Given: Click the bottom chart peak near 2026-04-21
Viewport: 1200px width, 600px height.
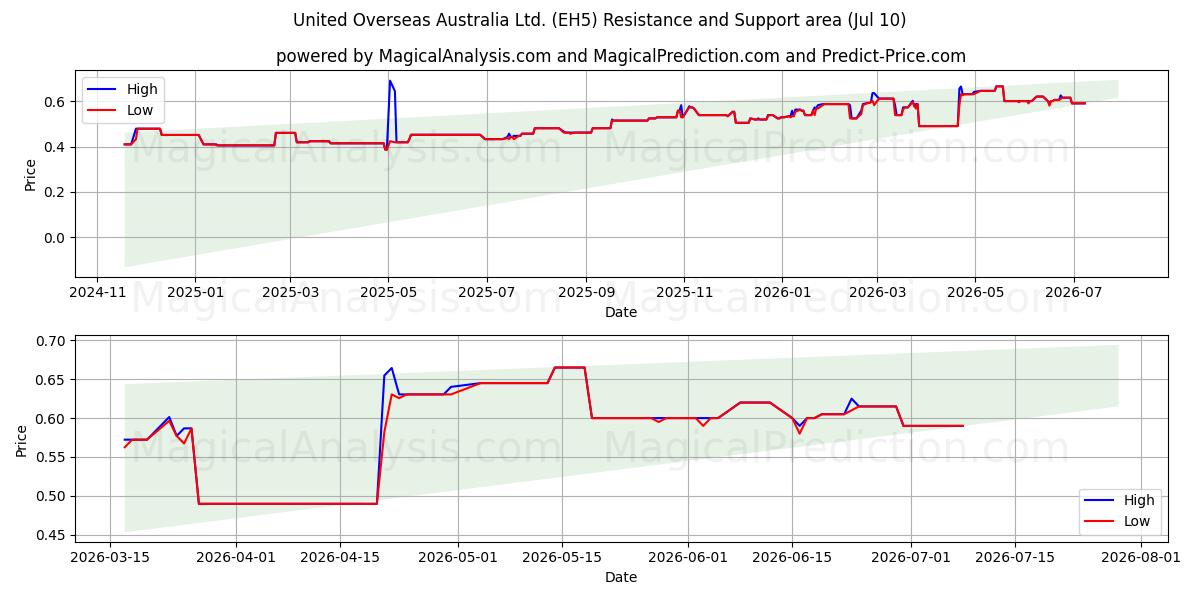Looking at the screenshot, I should click(x=391, y=368).
